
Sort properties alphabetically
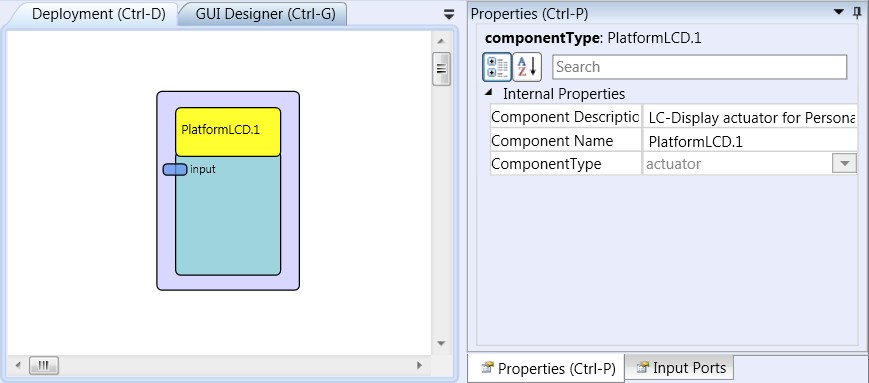(527, 67)
